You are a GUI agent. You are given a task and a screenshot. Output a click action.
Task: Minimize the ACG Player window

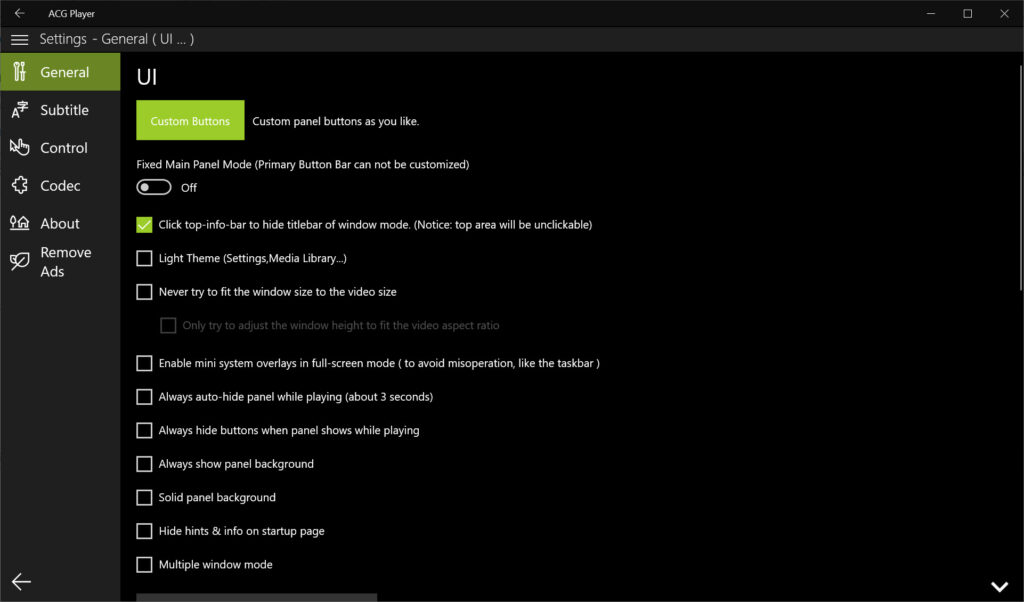pyautogui.click(x=931, y=13)
